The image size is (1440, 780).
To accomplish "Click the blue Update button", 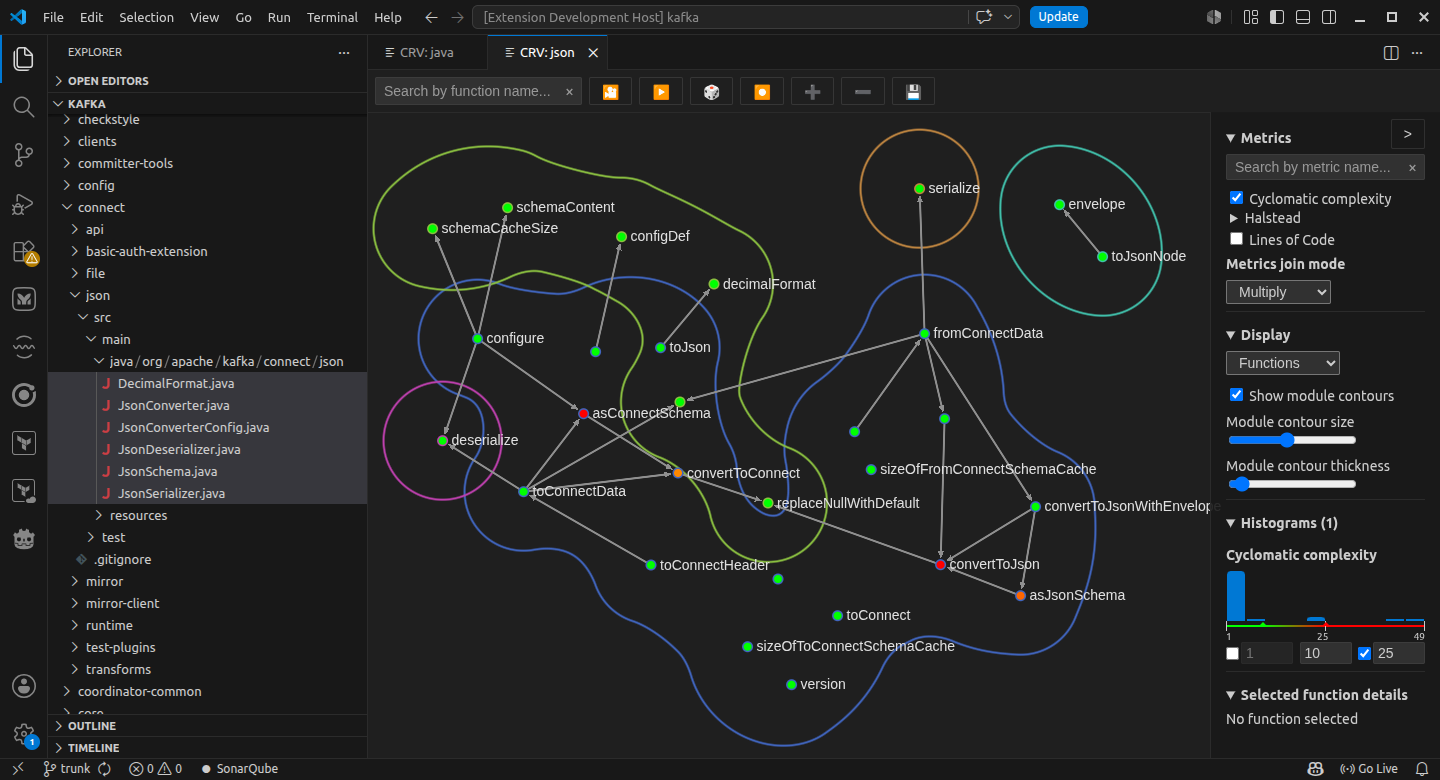I will [x=1059, y=17].
